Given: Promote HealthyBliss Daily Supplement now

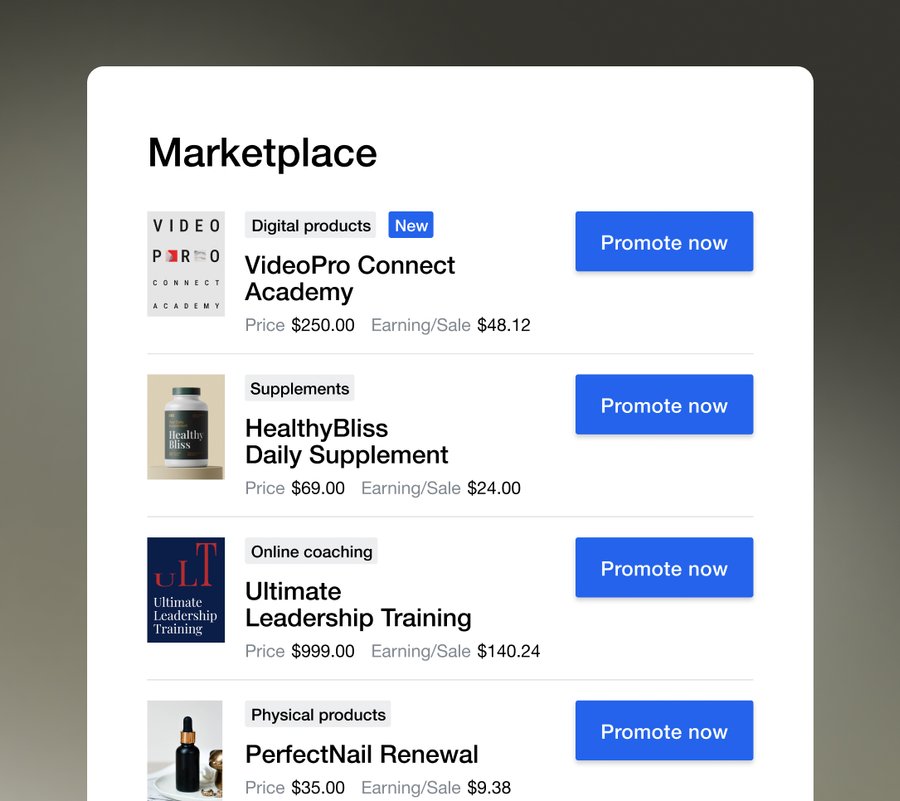Looking at the screenshot, I should pos(664,405).
